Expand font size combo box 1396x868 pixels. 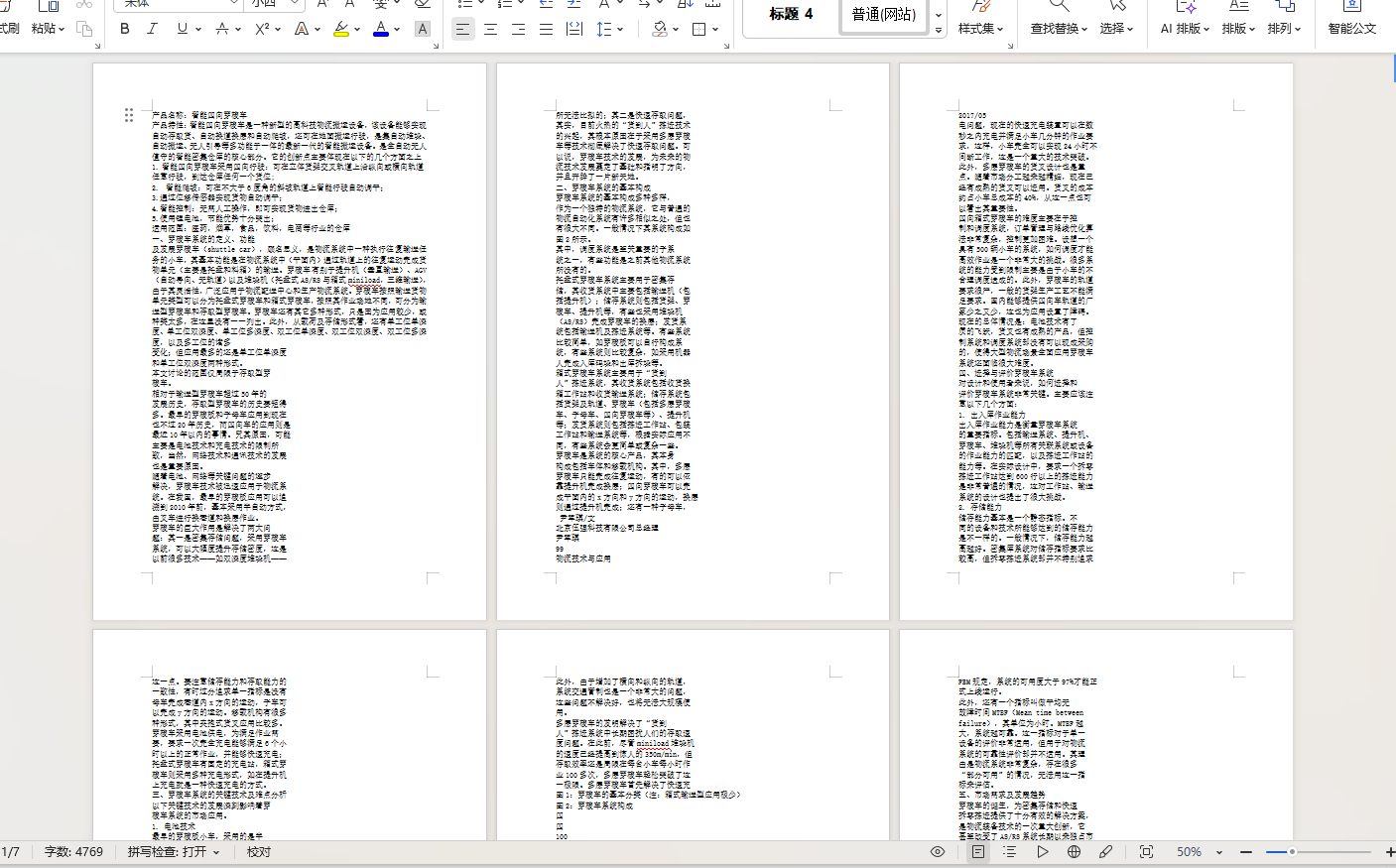tap(294, 4)
